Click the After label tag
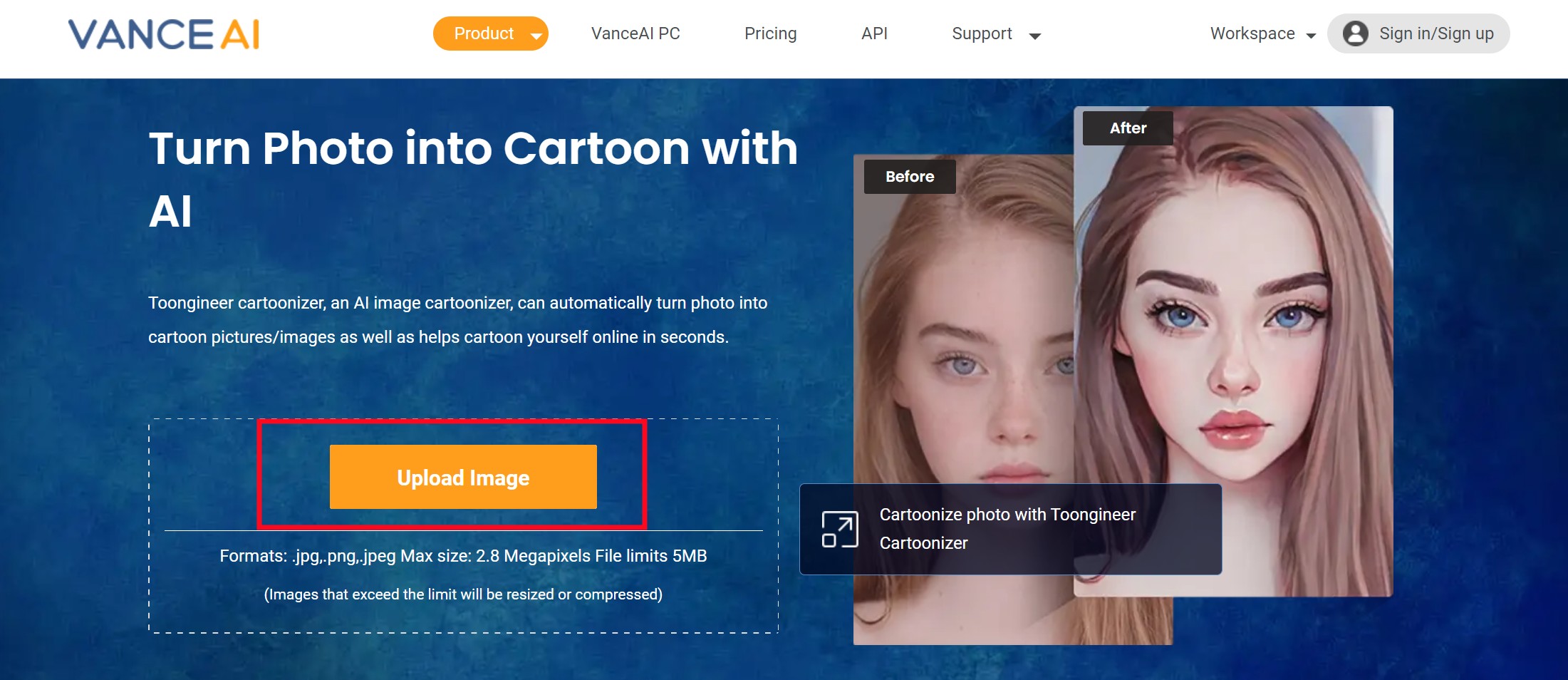Image resolution: width=1568 pixels, height=680 pixels. click(x=1128, y=128)
